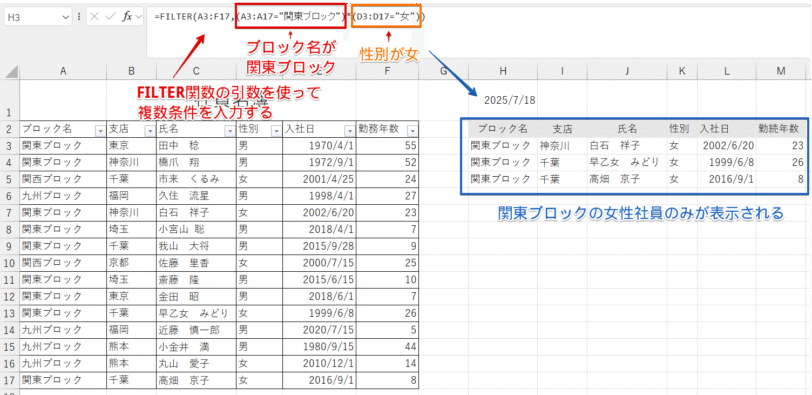The height and width of the screenshot is (395, 812).
Task: Open the 入社日 filter dropdown in column E
Action: pyautogui.click(x=349, y=130)
